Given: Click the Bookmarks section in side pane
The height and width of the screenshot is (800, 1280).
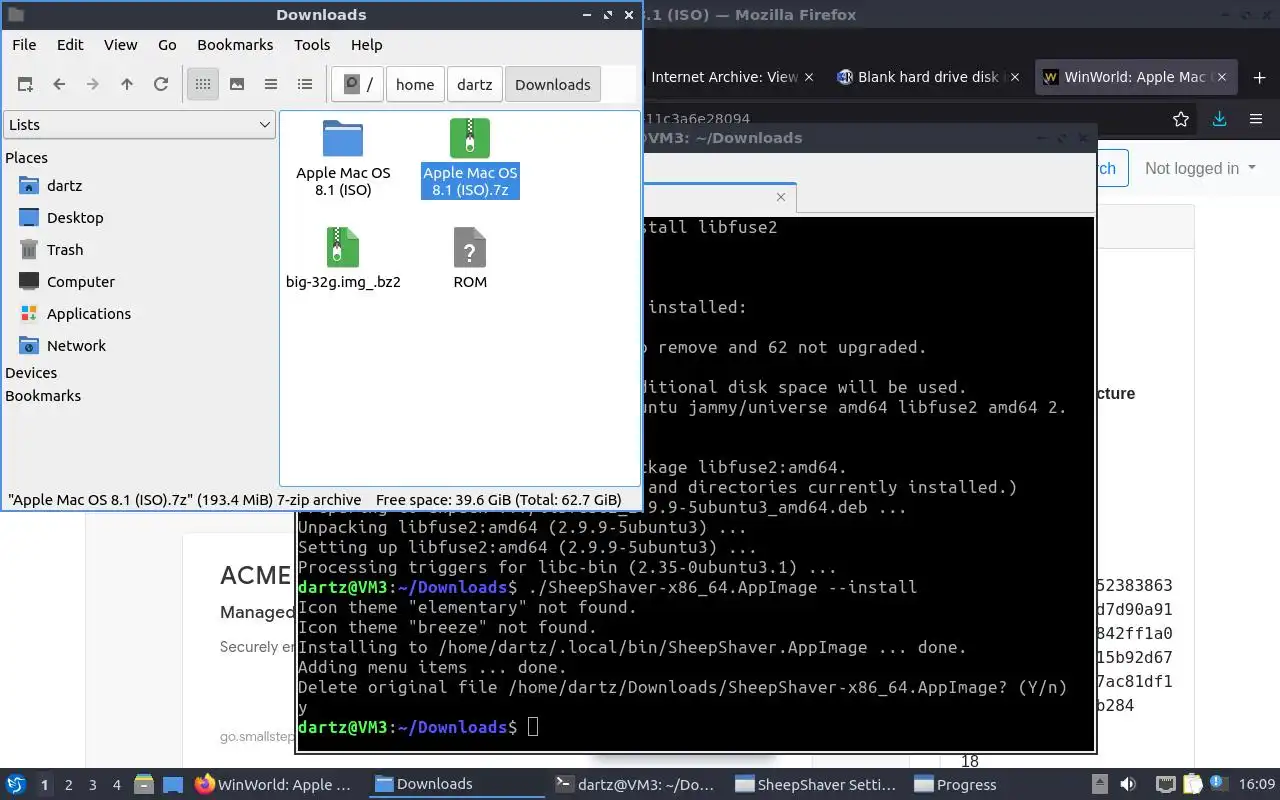Looking at the screenshot, I should click(x=43, y=396).
